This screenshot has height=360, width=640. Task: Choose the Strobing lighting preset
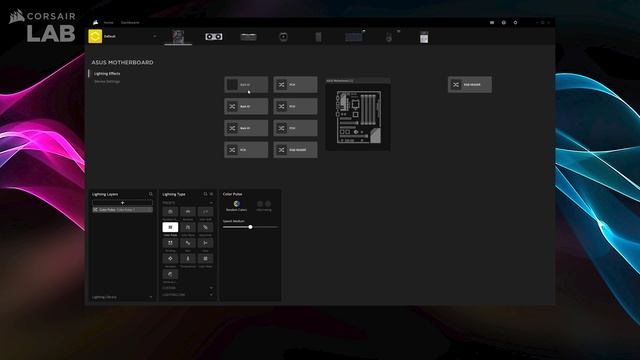[x=170, y=243]
